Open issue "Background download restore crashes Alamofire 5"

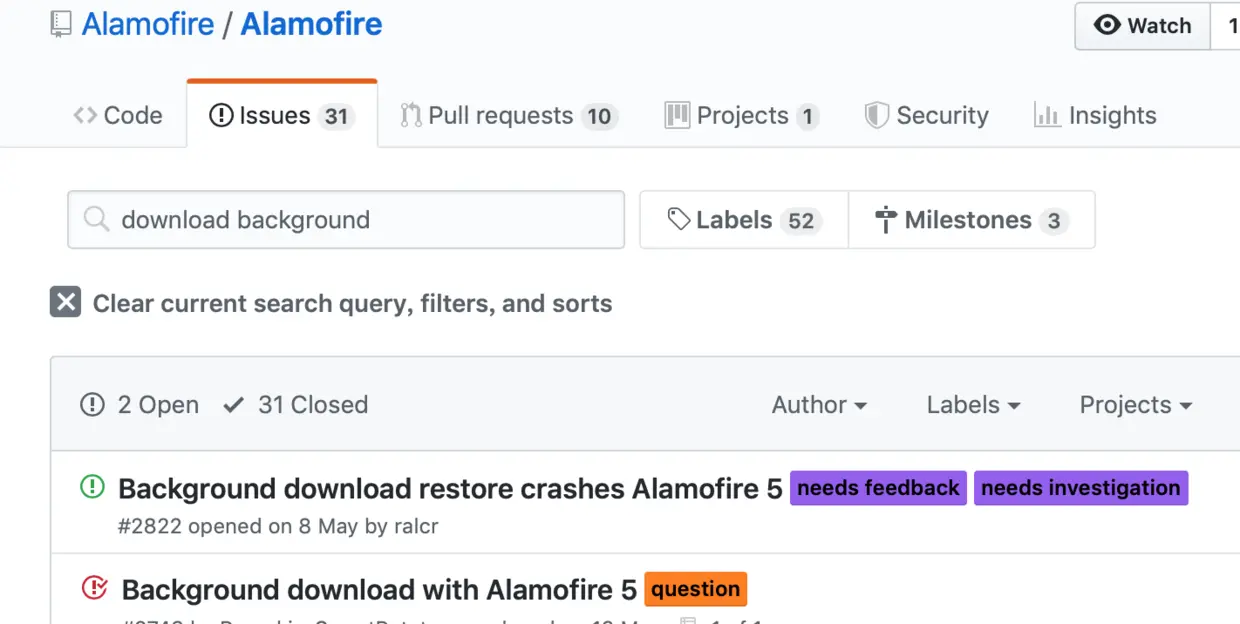pos(450,488)
